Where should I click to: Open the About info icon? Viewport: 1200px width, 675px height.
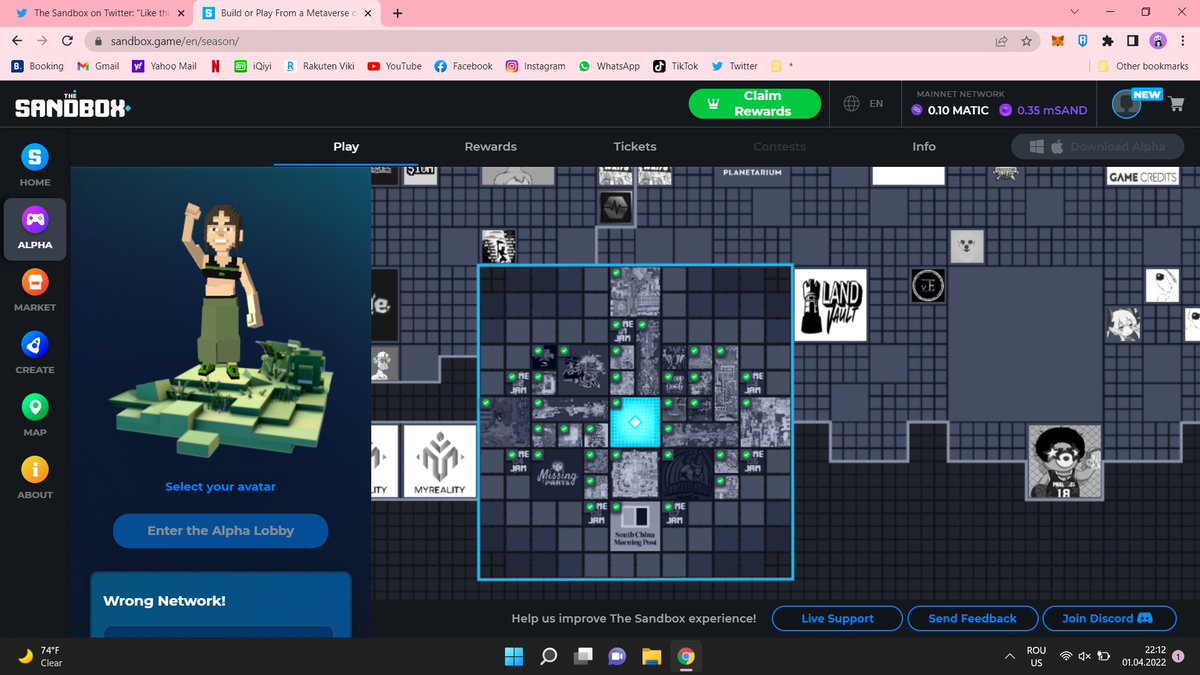[x=35, y=469]
